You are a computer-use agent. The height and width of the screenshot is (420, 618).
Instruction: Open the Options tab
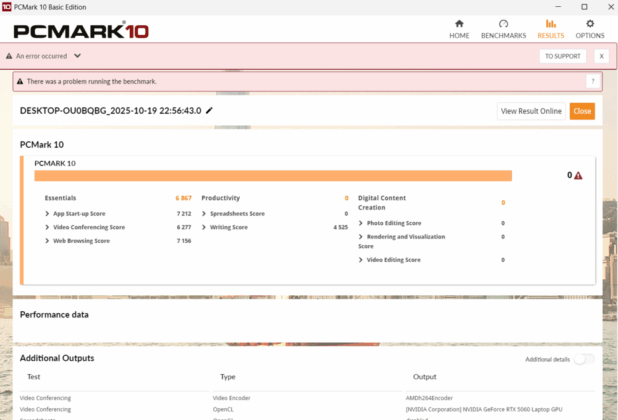pyautogui.click(x=590, y=29)
